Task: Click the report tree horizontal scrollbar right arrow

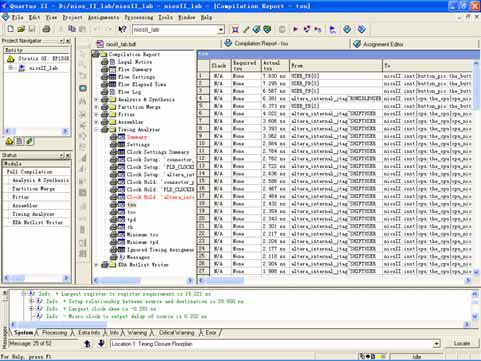Action: tap(190, 280)
